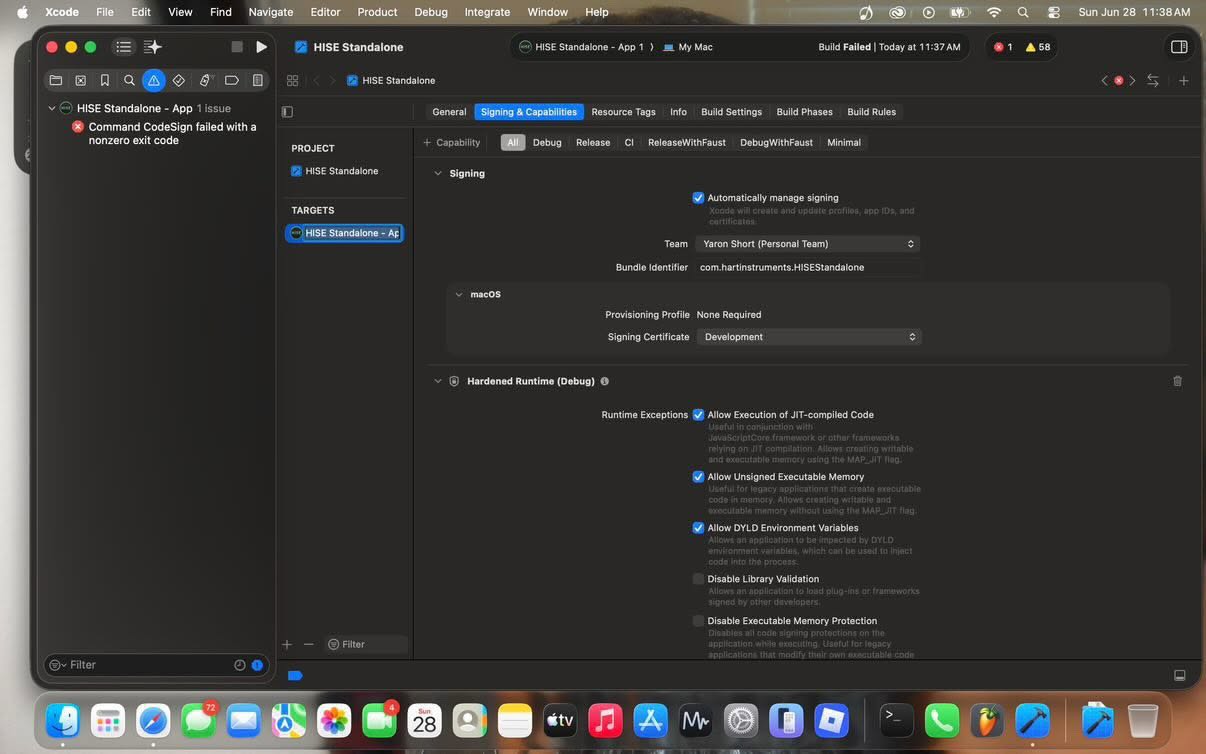Select the Debug configuration filter
Viewport: 1206px width, 754px height.
(547, 143)
